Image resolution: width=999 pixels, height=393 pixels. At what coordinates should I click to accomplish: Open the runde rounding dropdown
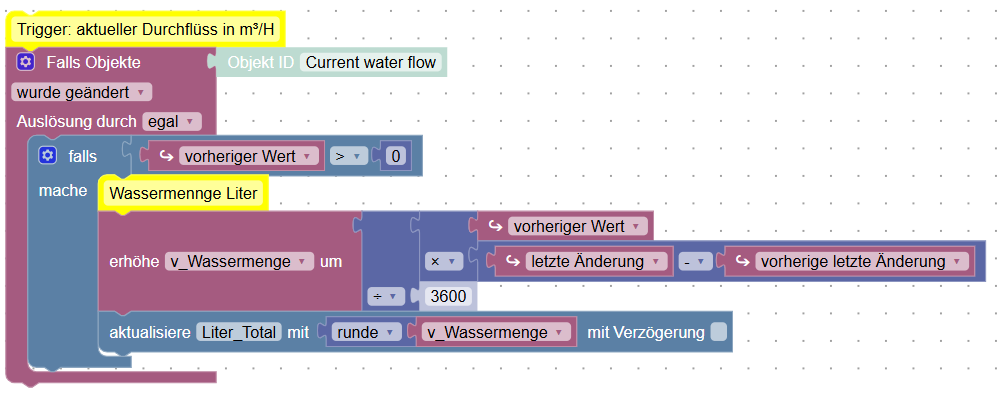(x=366, y=332)
